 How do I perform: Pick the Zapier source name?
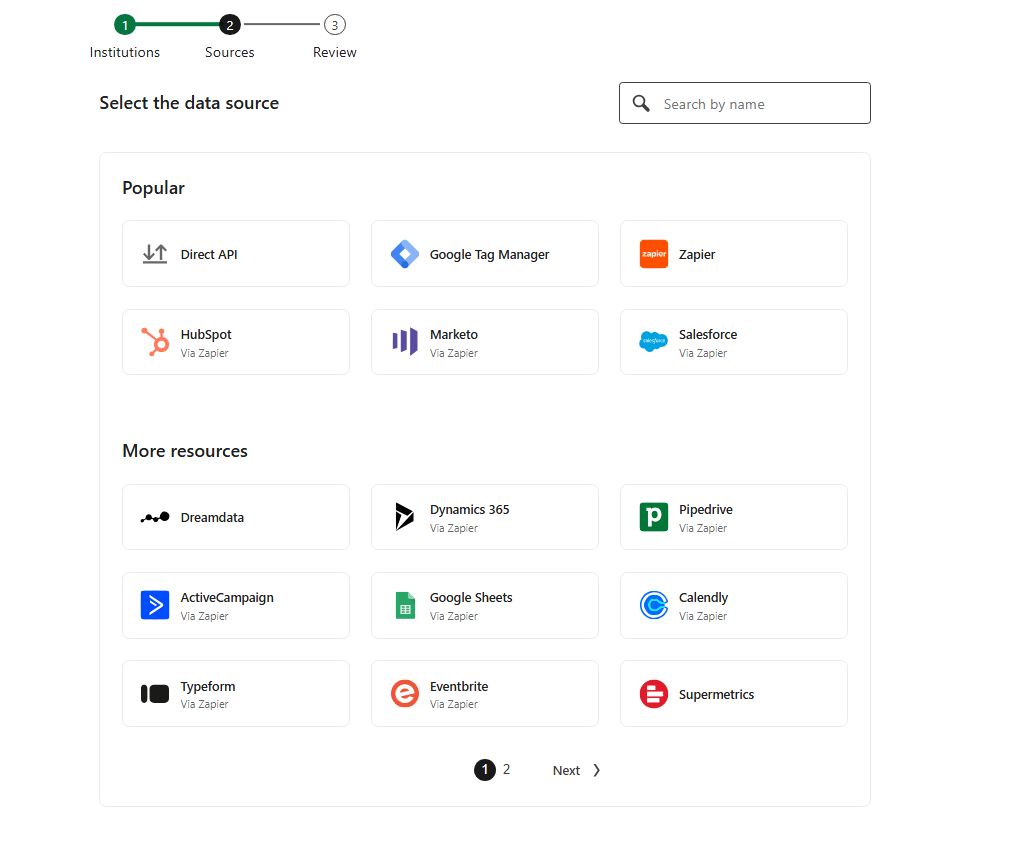(x=697, y=255)
